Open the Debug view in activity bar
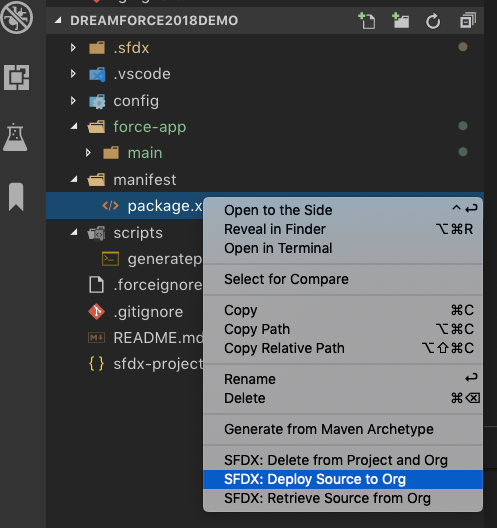Viewport: 497px width, 528px height. tap(16, 17)
